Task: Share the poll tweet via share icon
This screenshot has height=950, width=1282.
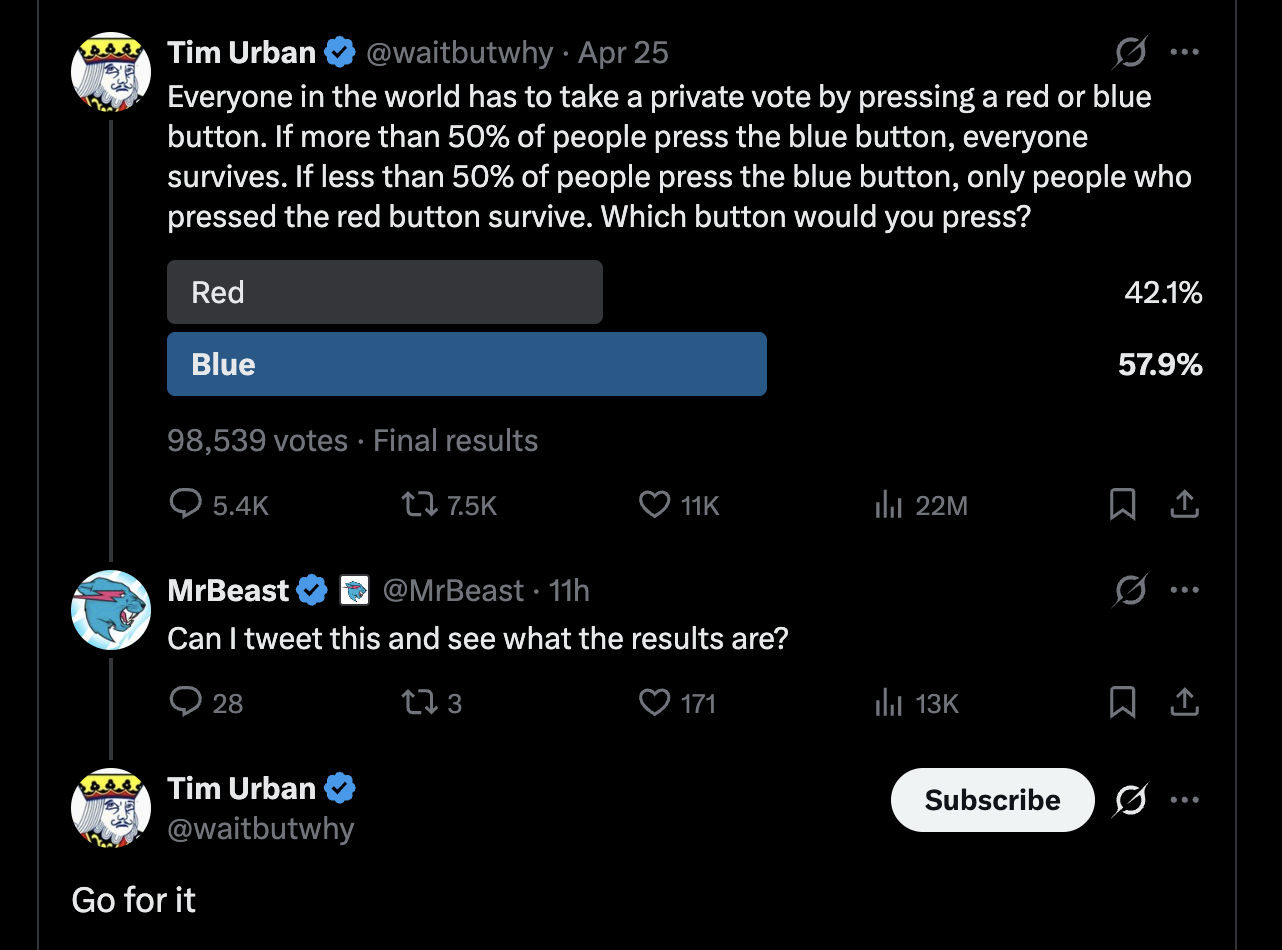Action: pyautogui.click(x=1184, y=505)
